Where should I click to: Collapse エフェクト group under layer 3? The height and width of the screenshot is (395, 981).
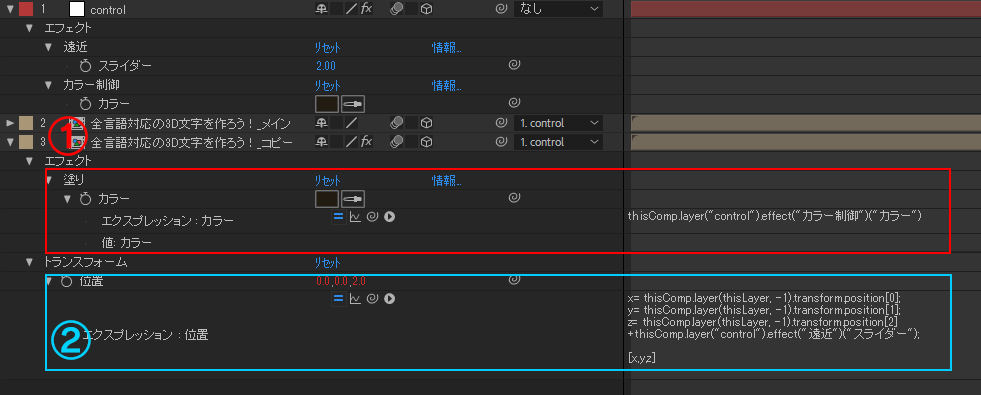coord(29,161)
